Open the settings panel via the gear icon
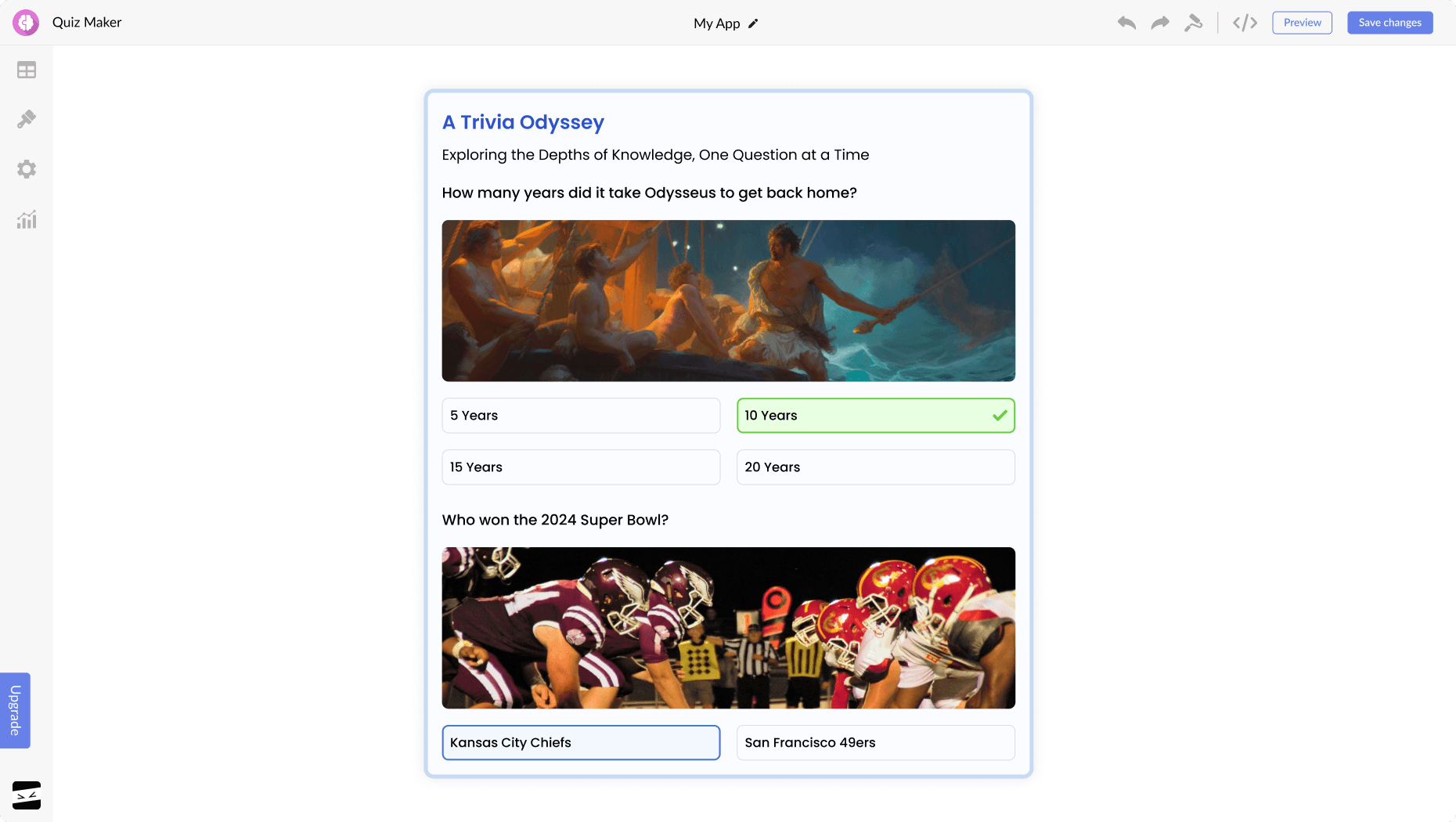This screenshot has width=1456, height=822. tap(26, 169)
